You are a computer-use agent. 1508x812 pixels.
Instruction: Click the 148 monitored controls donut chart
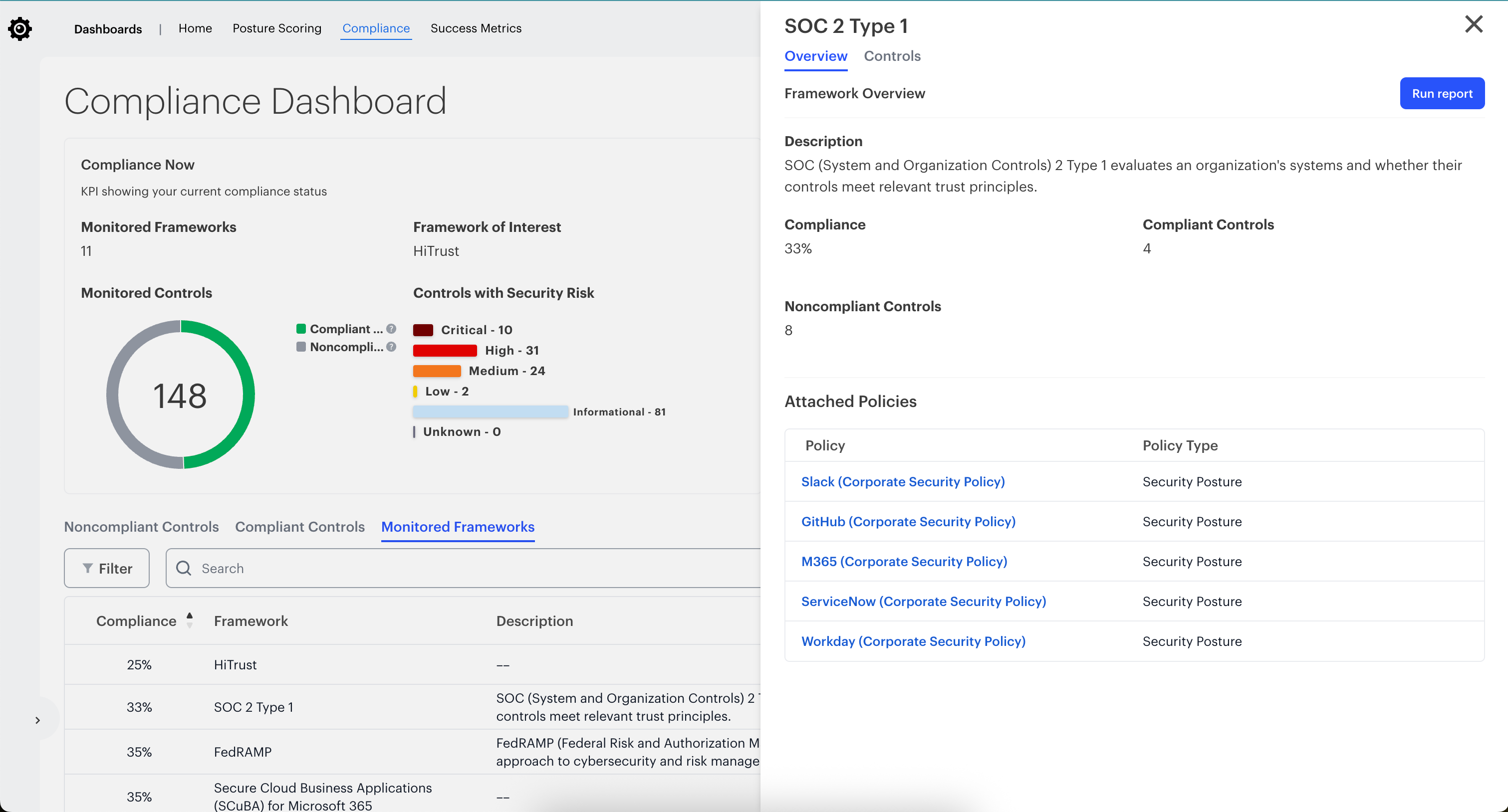(180, 395)
